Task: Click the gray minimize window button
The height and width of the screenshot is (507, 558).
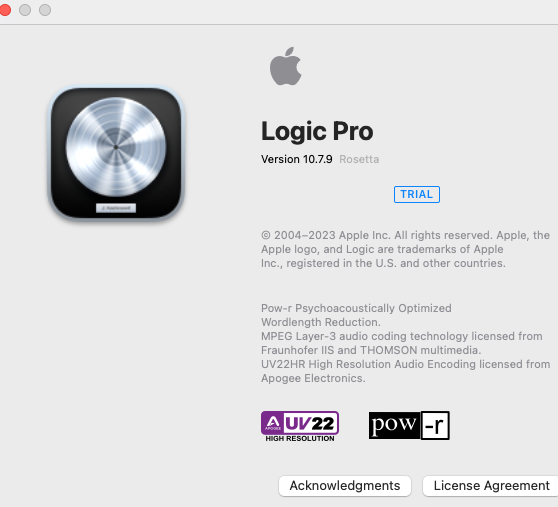Action: [x=25, y=10]
